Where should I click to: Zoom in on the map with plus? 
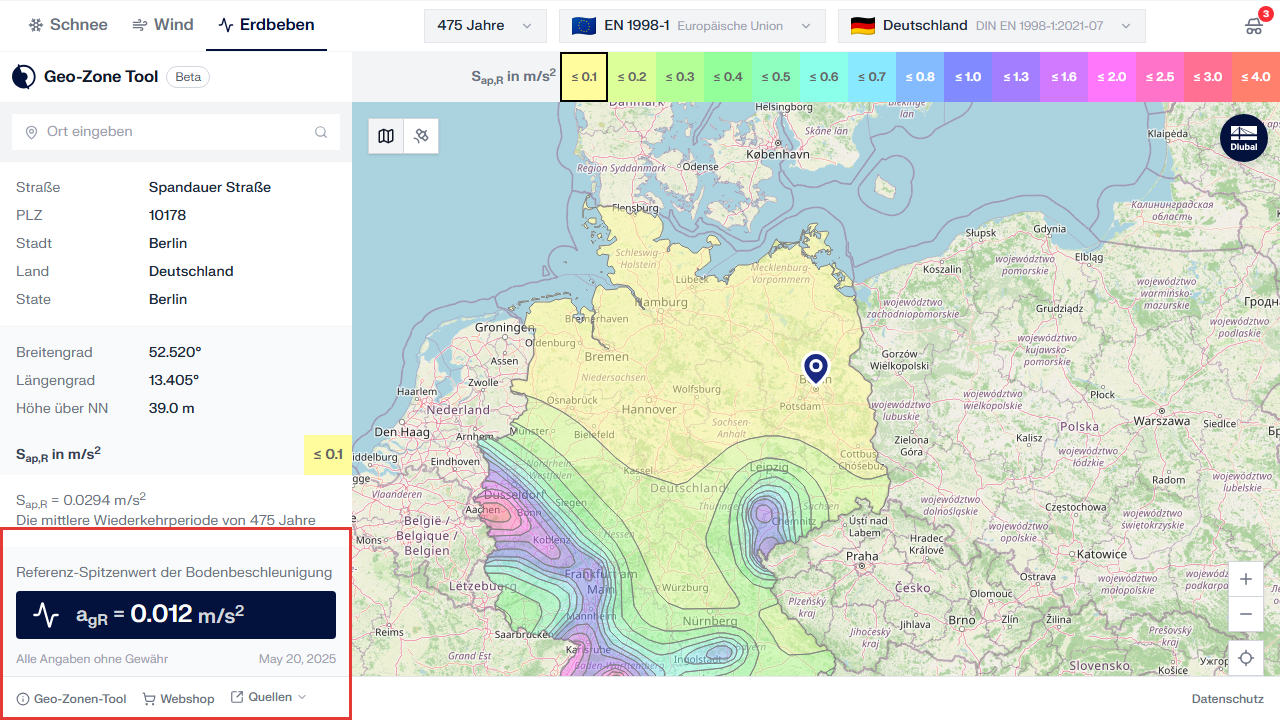point(1246,579)
